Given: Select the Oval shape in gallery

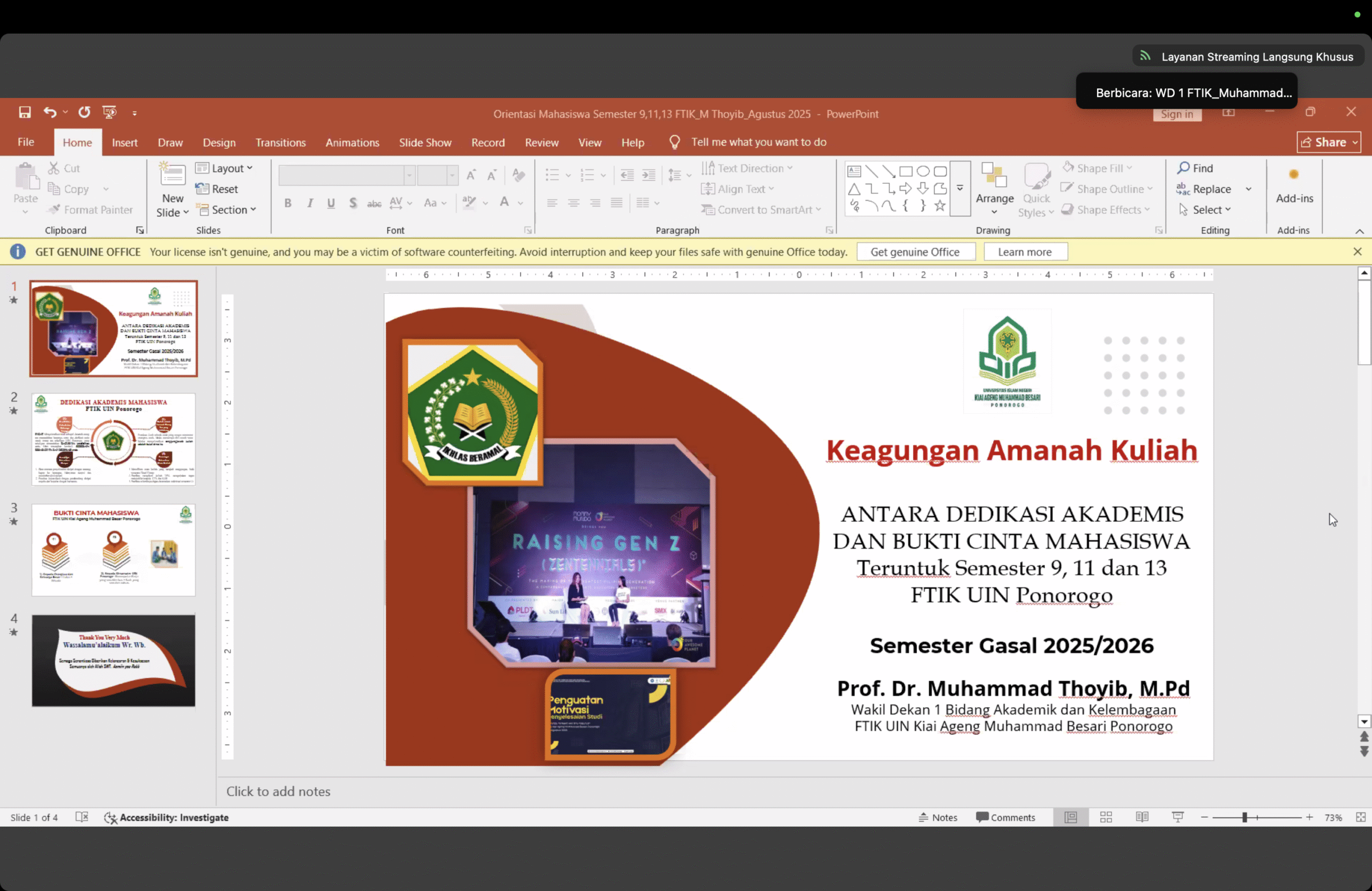Looking at the screenshot, I should point(923,172).
